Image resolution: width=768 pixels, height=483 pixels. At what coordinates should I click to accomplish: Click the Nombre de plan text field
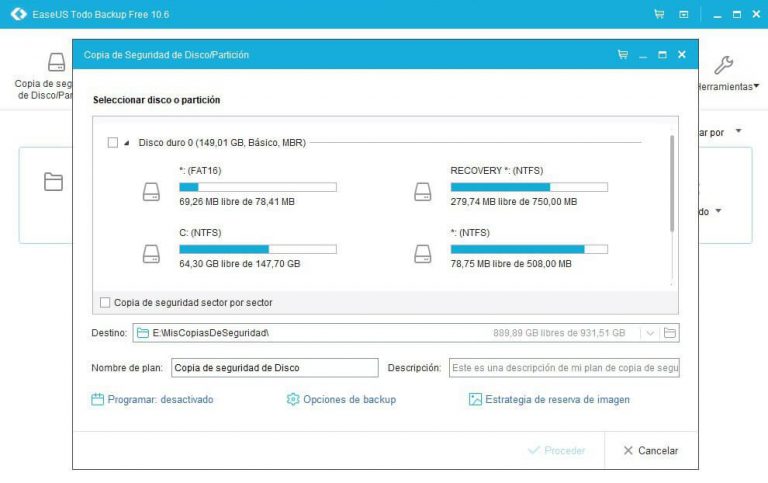tap(275, 368)
